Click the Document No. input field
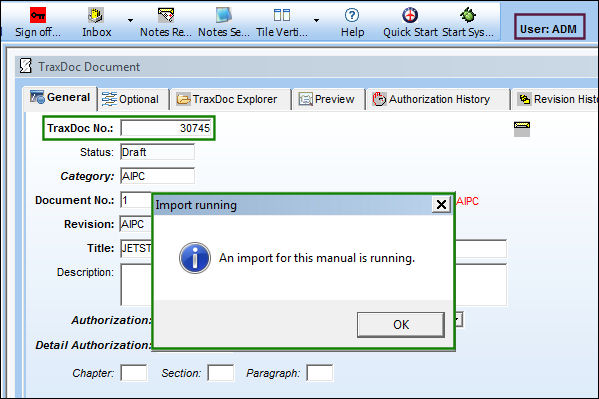 [136, 200]
